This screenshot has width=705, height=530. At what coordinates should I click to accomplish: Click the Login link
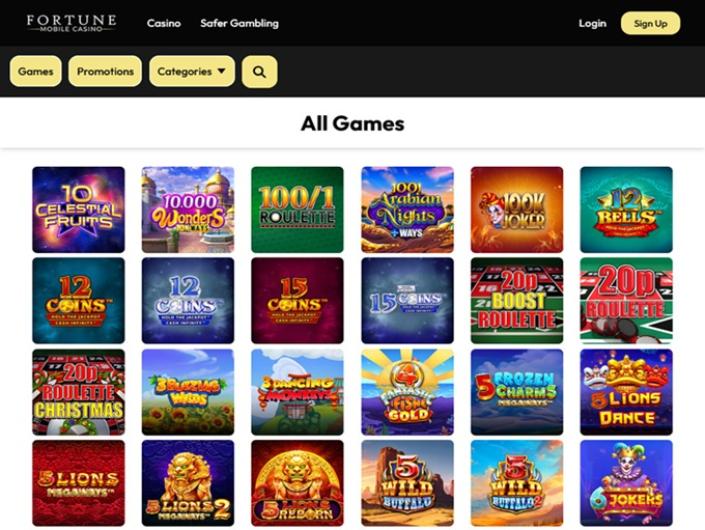592,23
